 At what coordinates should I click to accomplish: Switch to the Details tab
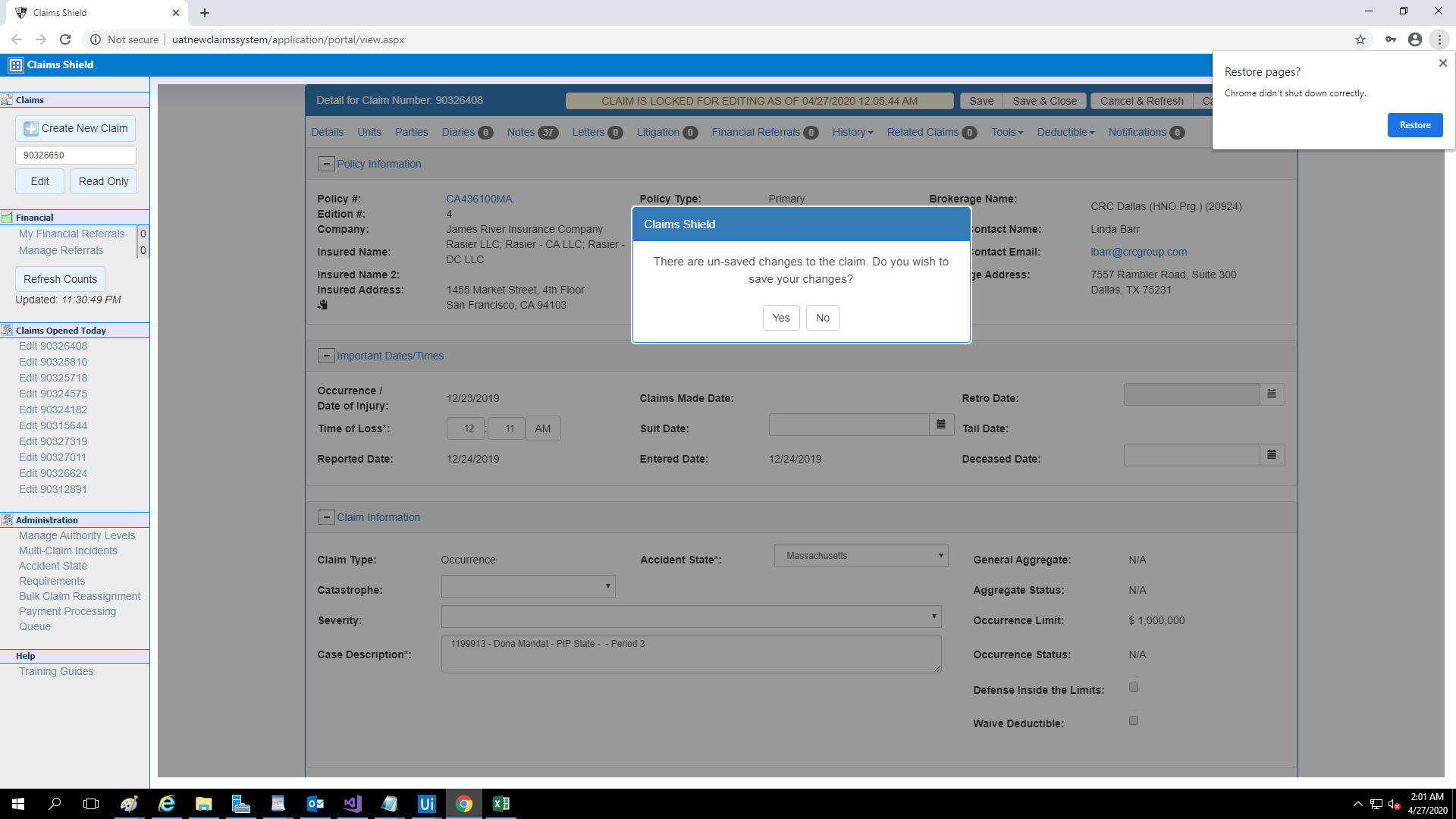click(327, 132)
